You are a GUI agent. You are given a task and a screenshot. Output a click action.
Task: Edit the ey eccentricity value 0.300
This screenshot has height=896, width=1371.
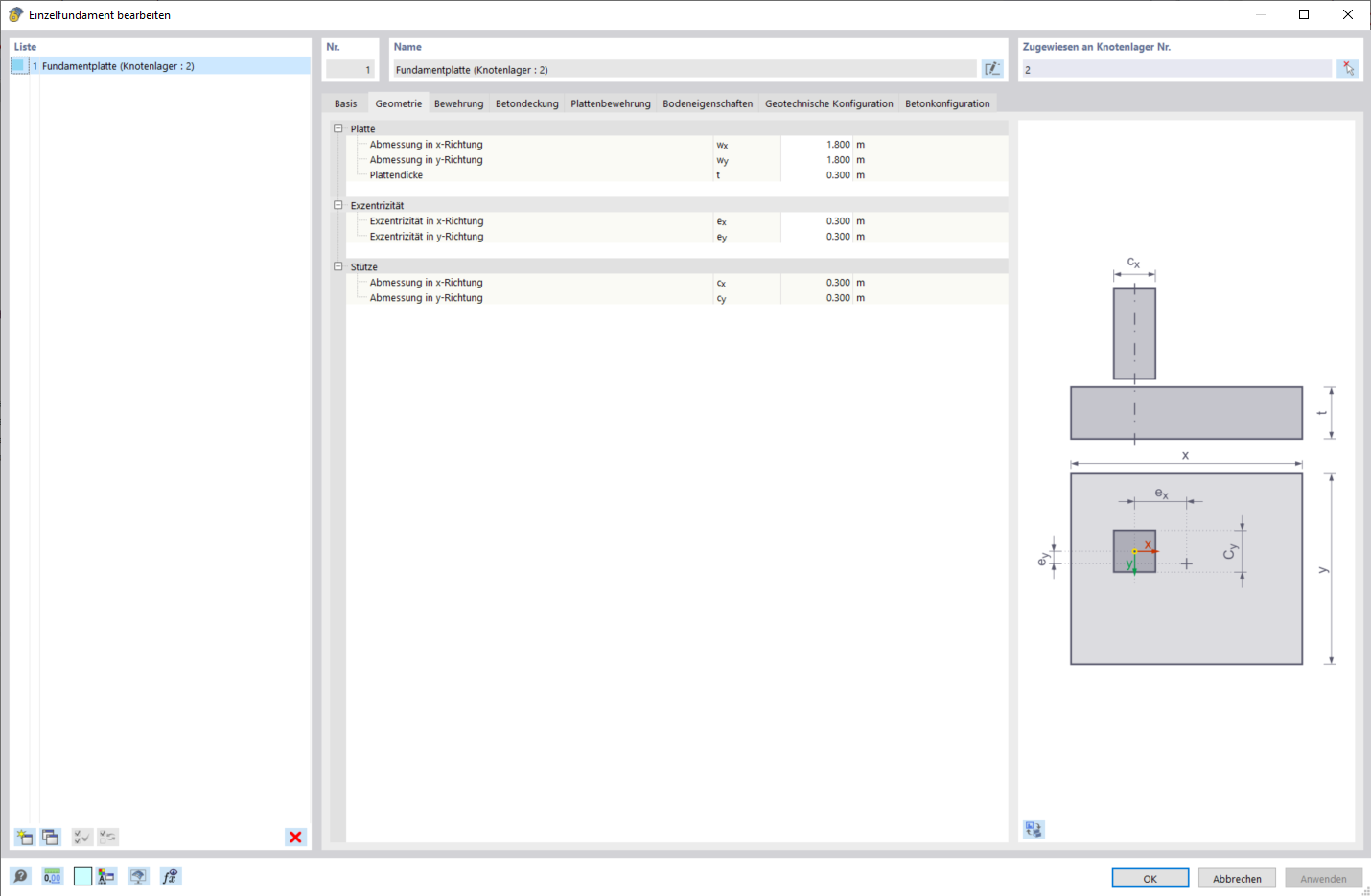click(x=816, y=237)
